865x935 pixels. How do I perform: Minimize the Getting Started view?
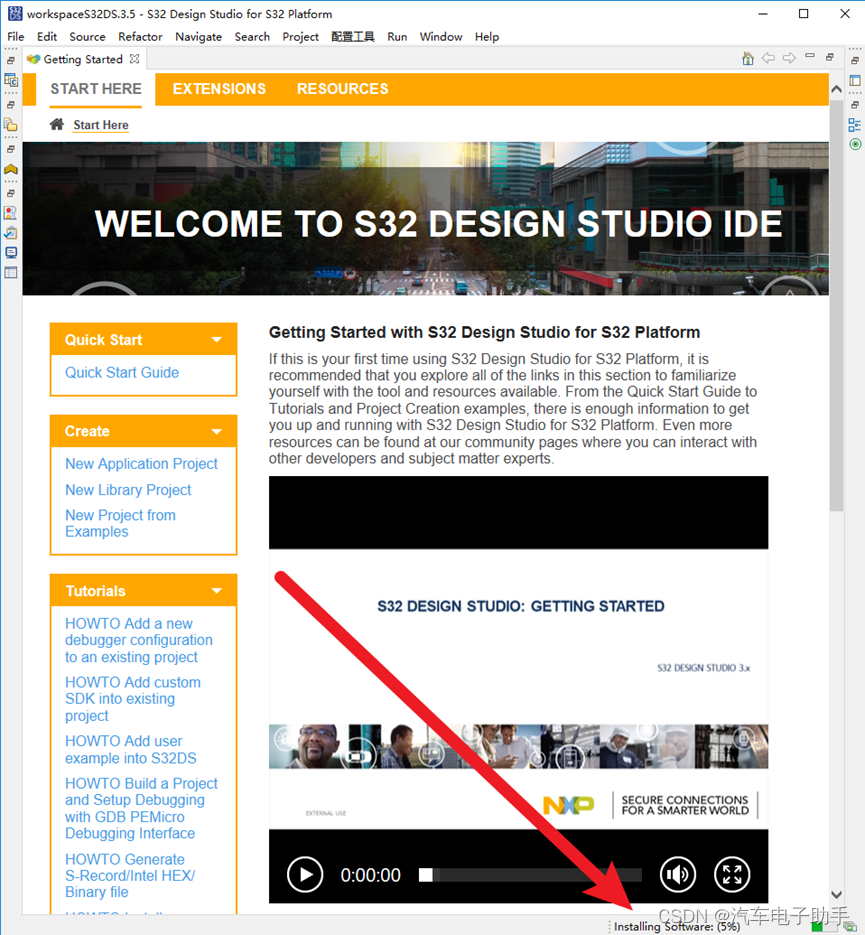coord(810,55)
